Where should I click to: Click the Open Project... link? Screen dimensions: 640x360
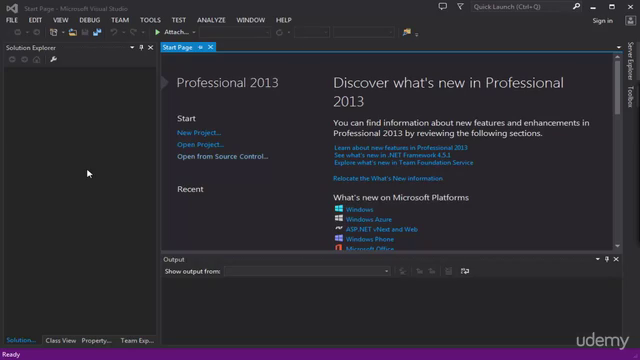(x=200, y=144)
